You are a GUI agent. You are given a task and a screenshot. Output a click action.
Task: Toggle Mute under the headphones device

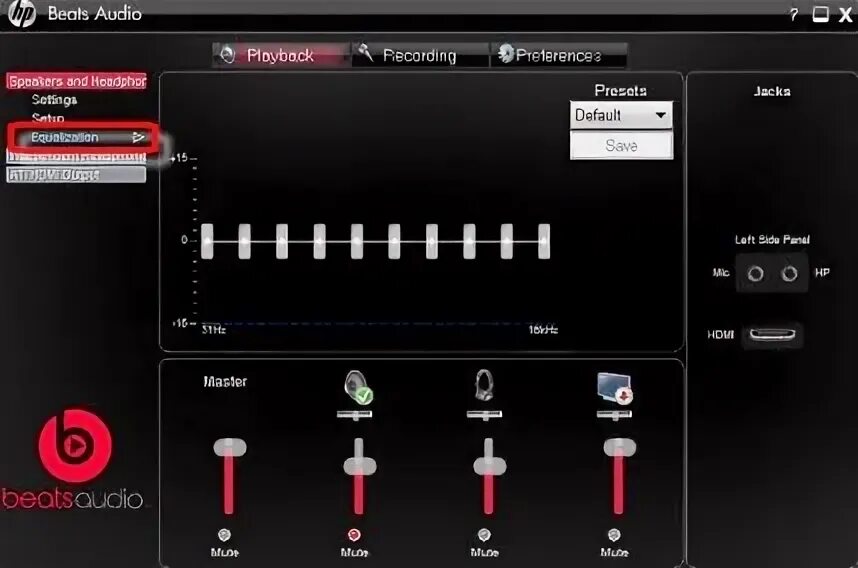click(484, 535)
